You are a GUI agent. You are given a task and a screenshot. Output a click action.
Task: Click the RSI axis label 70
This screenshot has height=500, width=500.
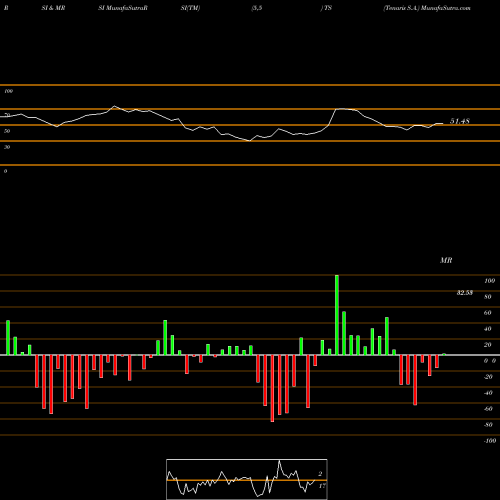pos(7,115)
